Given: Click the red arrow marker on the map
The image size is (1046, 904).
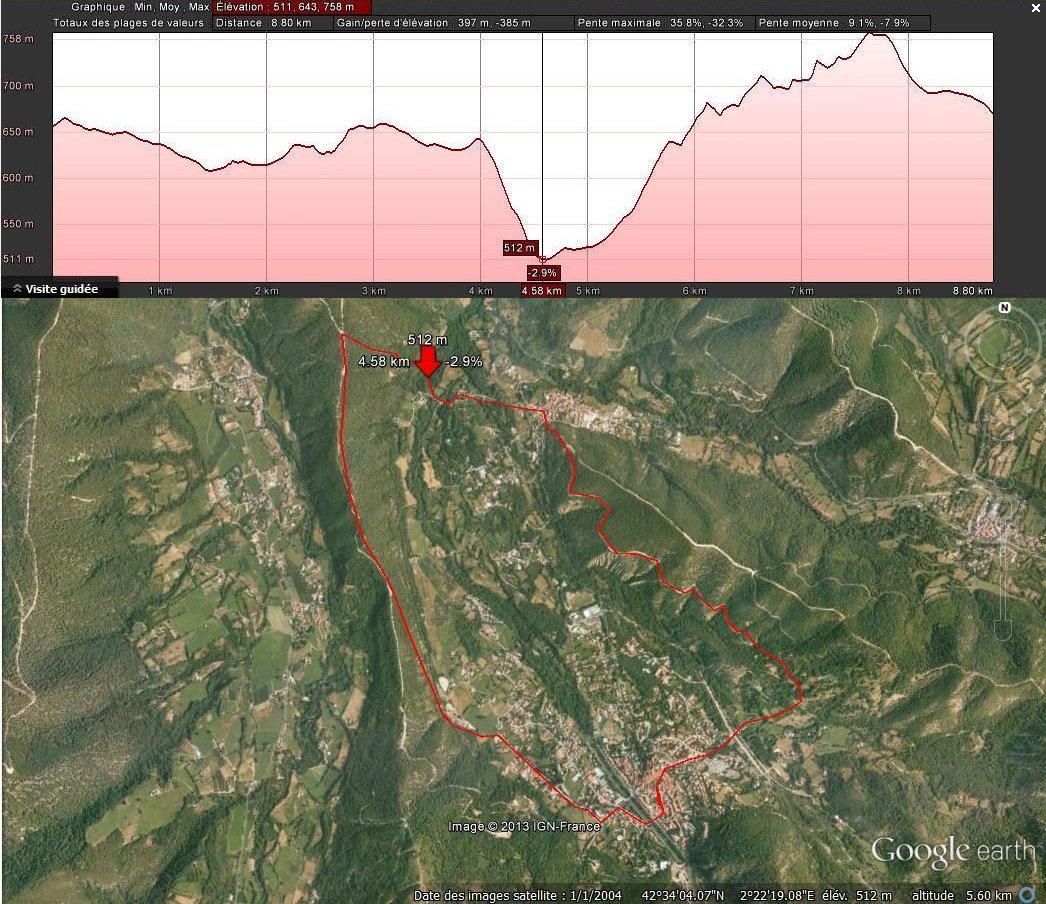Looking at the screenshot, I should coord(427,362).
